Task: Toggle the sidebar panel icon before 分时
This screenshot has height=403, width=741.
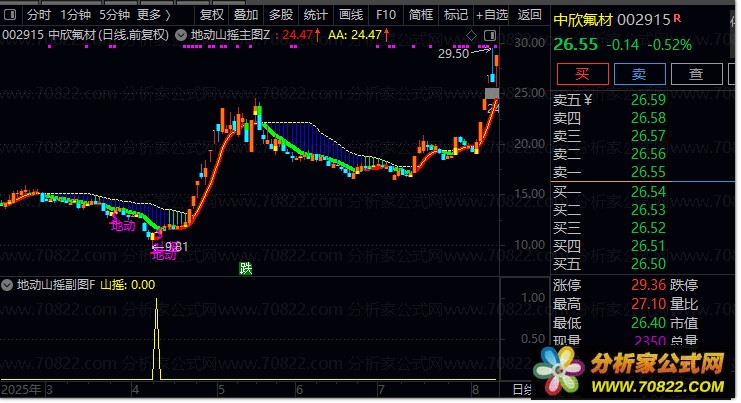Action: [x=10, y=15]
